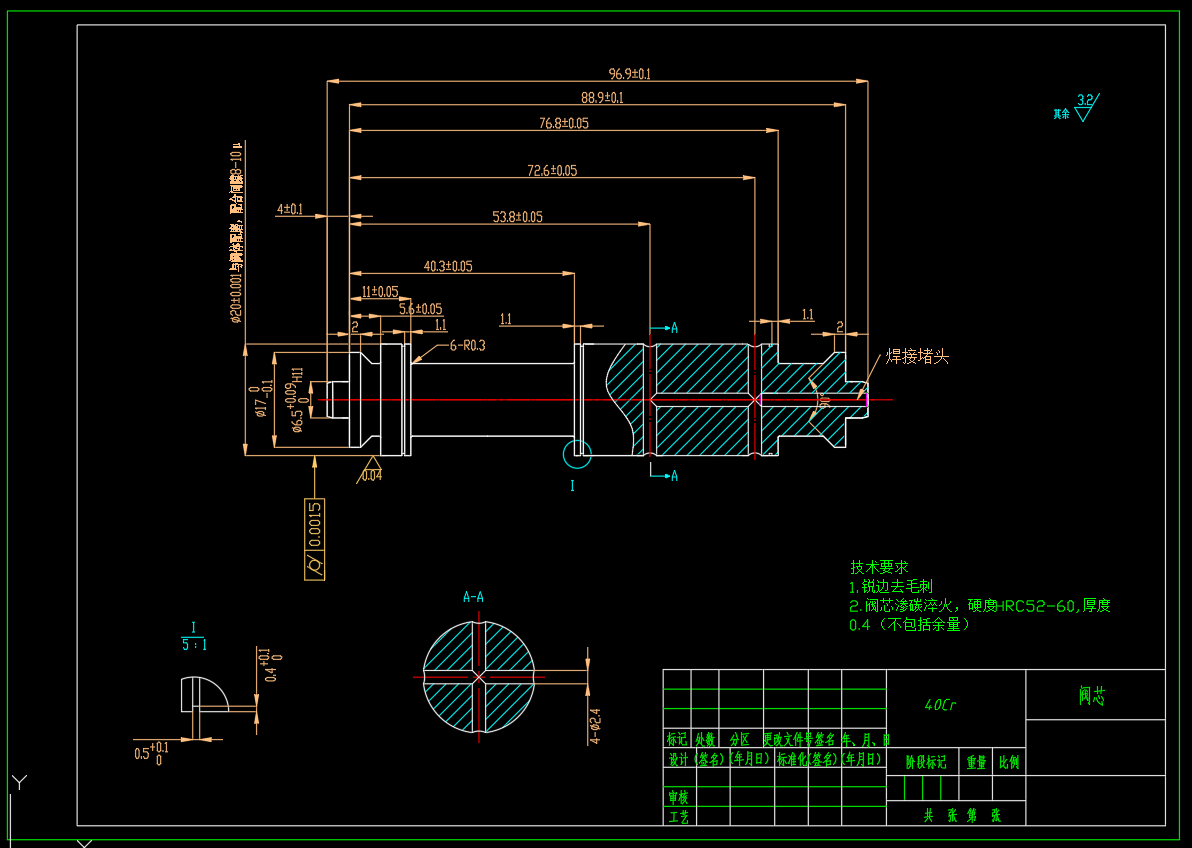The width and height of the screenshot is (1192, 848).
Task: Click the hatched A-A circular cross-section view
Action: 479,676
